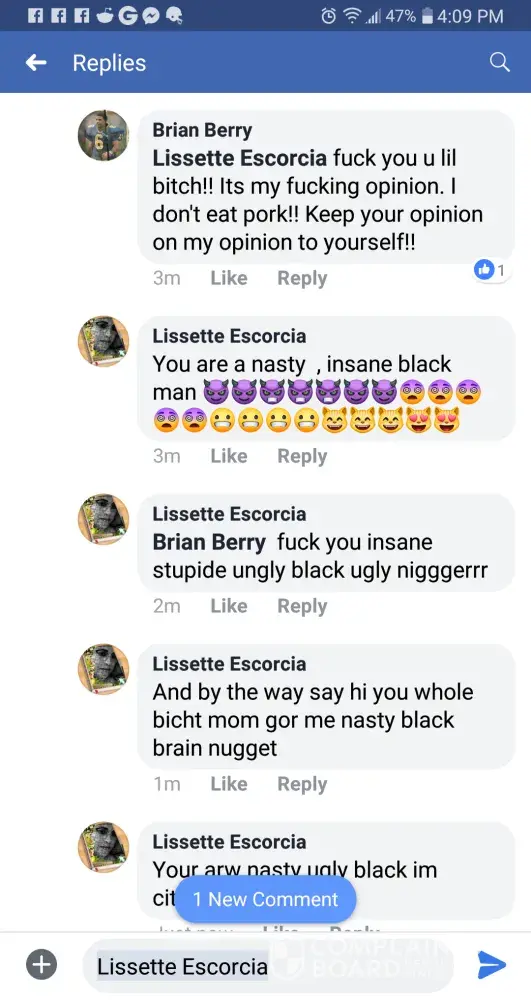Open the search magnifier icon
The width and height of the screenshot is (531, 1000).
500,62
